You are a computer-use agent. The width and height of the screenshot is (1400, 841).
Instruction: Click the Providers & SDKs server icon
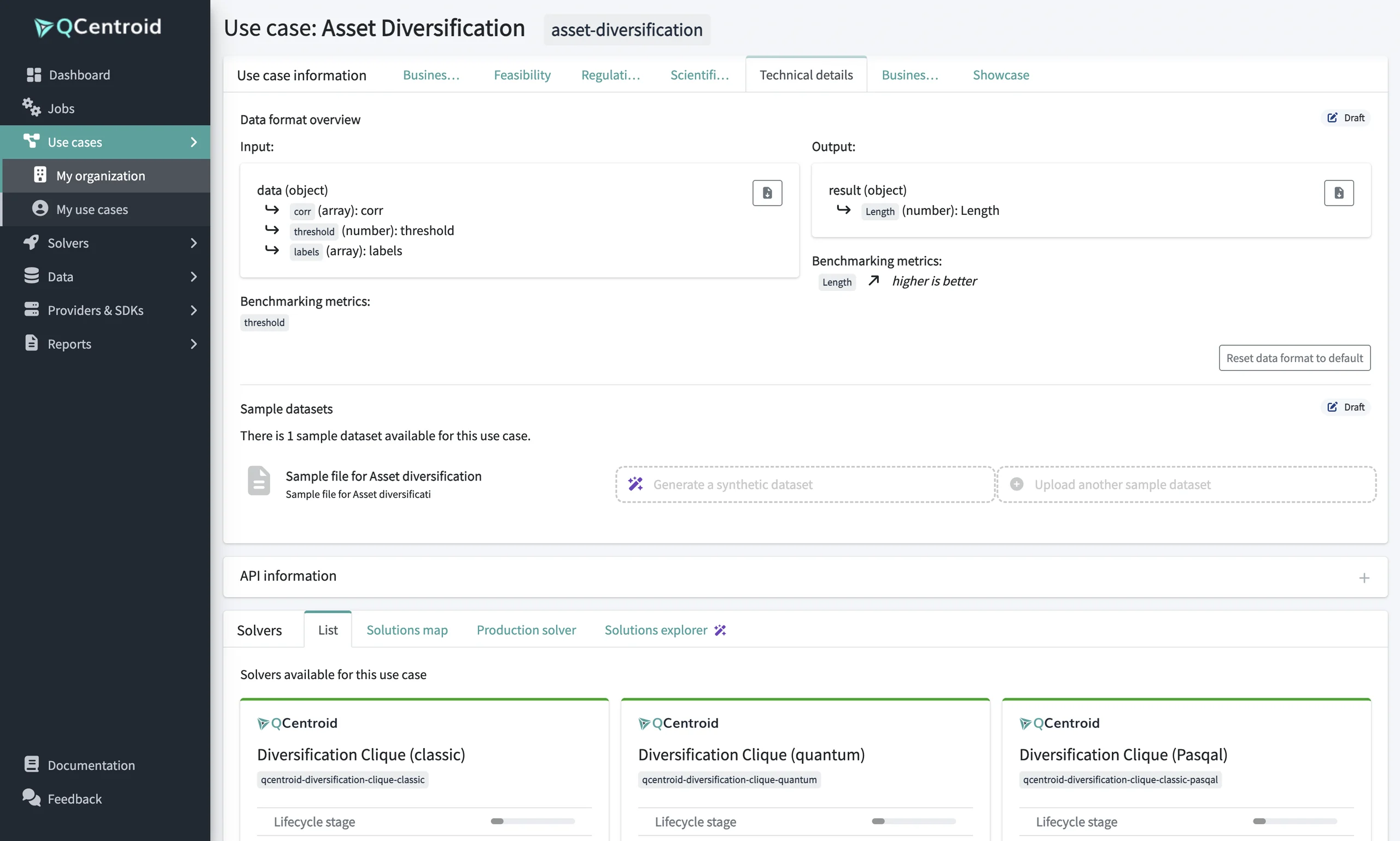(31, 309)
